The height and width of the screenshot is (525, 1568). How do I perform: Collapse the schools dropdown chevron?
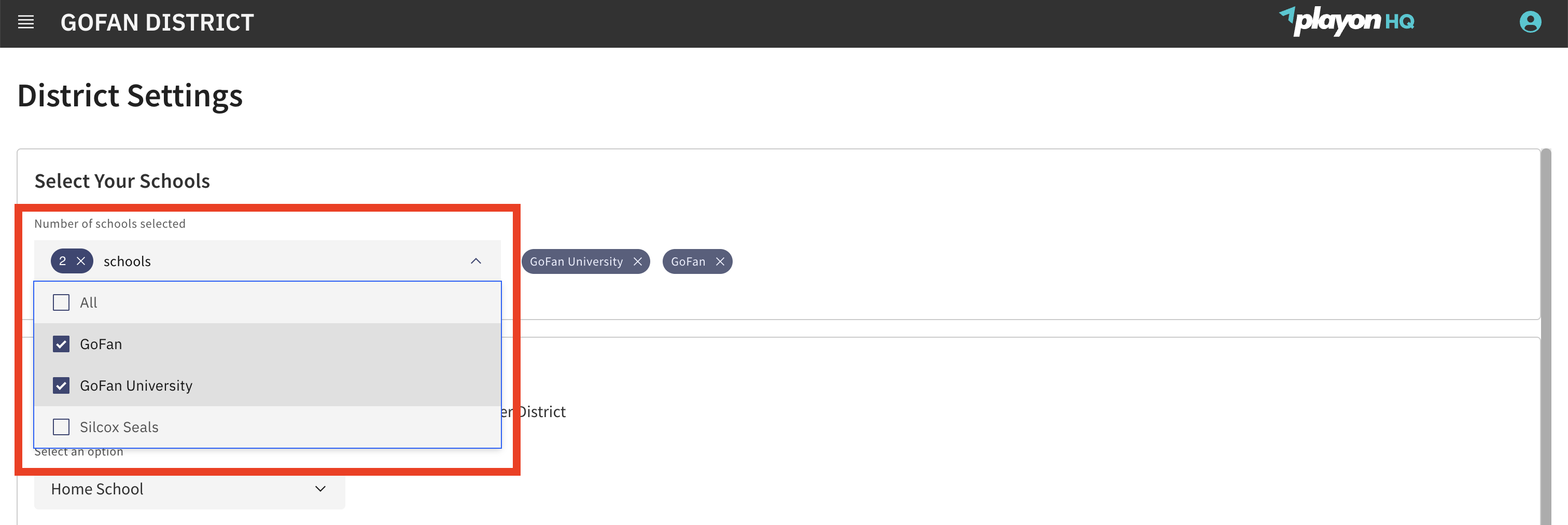[475, 261]
